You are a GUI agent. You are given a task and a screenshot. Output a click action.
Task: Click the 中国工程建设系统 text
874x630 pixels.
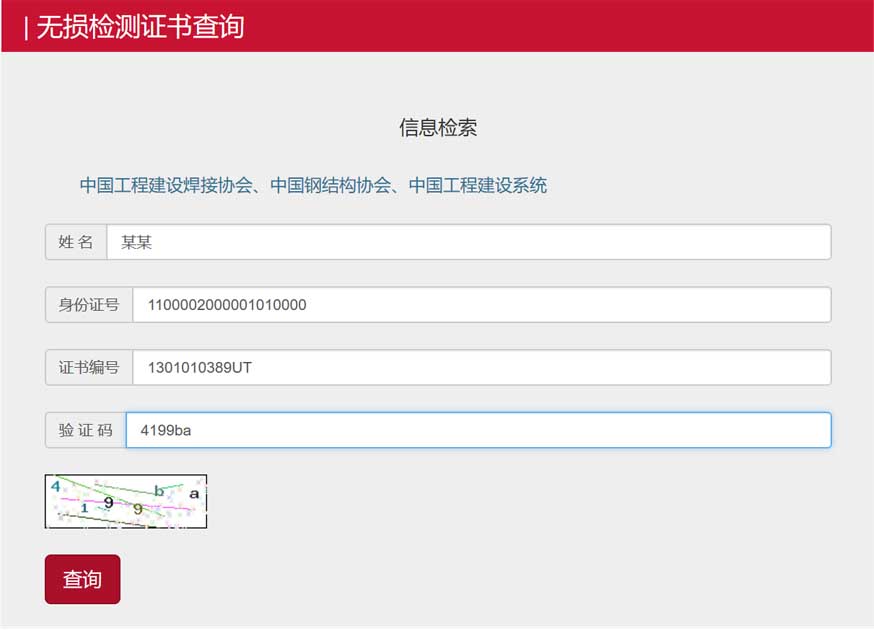tap(478, 185)
